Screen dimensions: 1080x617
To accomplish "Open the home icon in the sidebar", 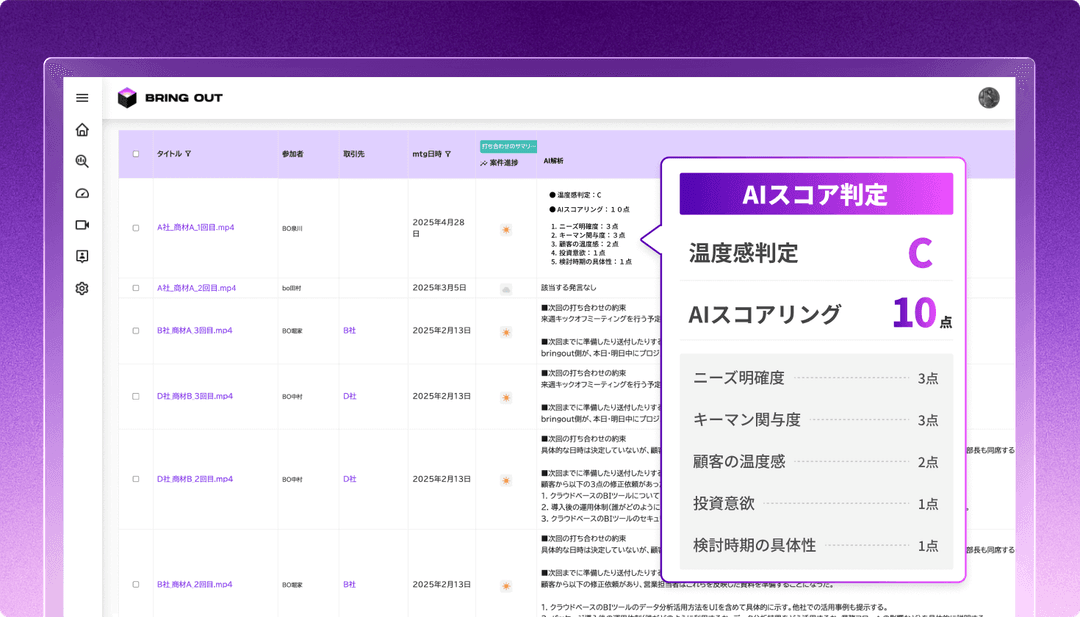I will (x=82, y=130).
